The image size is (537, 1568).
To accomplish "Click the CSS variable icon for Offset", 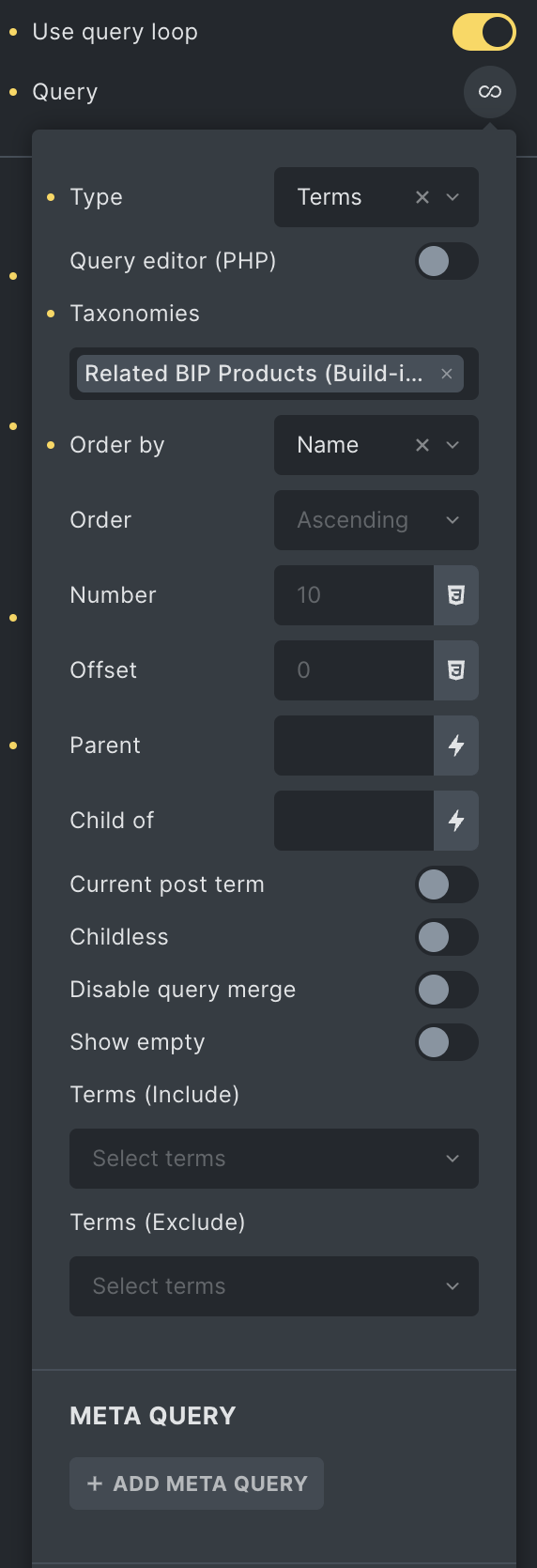I will pos(456,670).
